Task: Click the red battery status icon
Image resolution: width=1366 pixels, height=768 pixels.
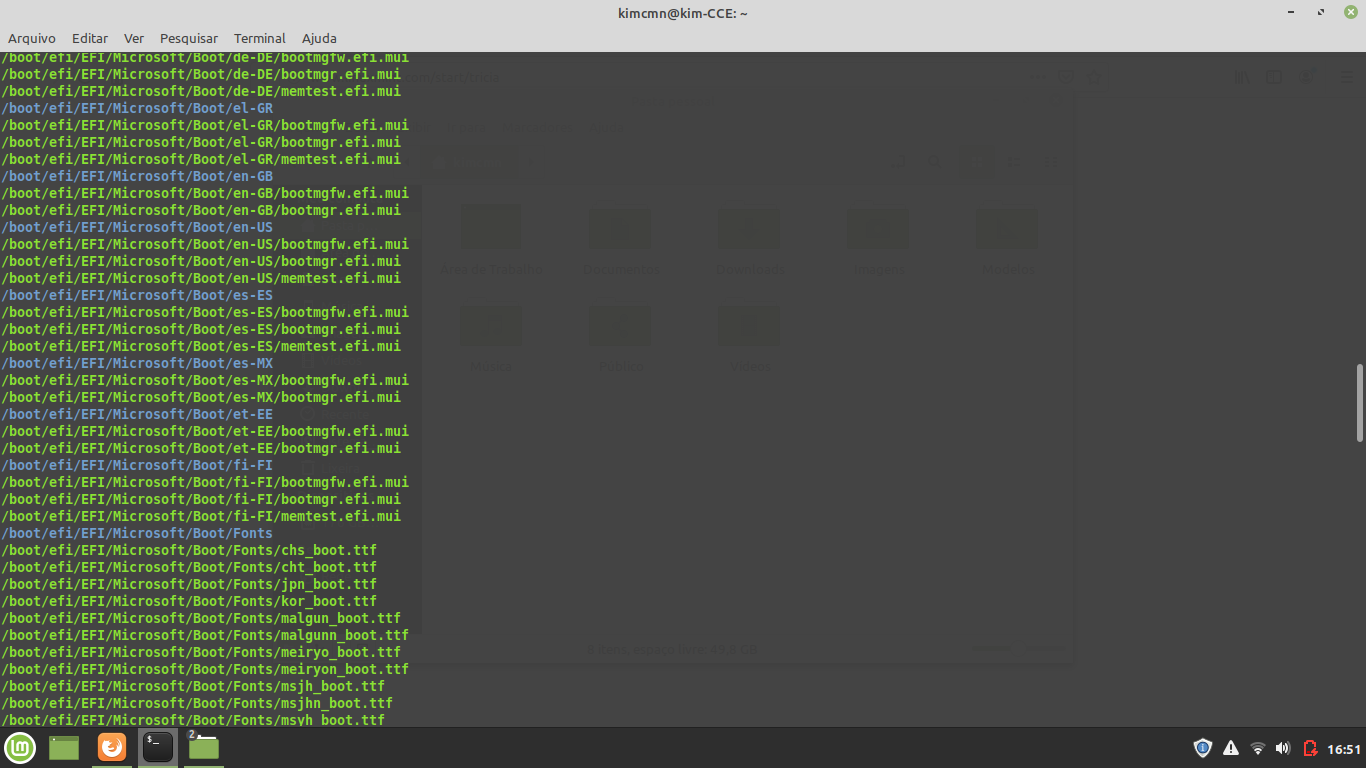Action: (1310, 748)
